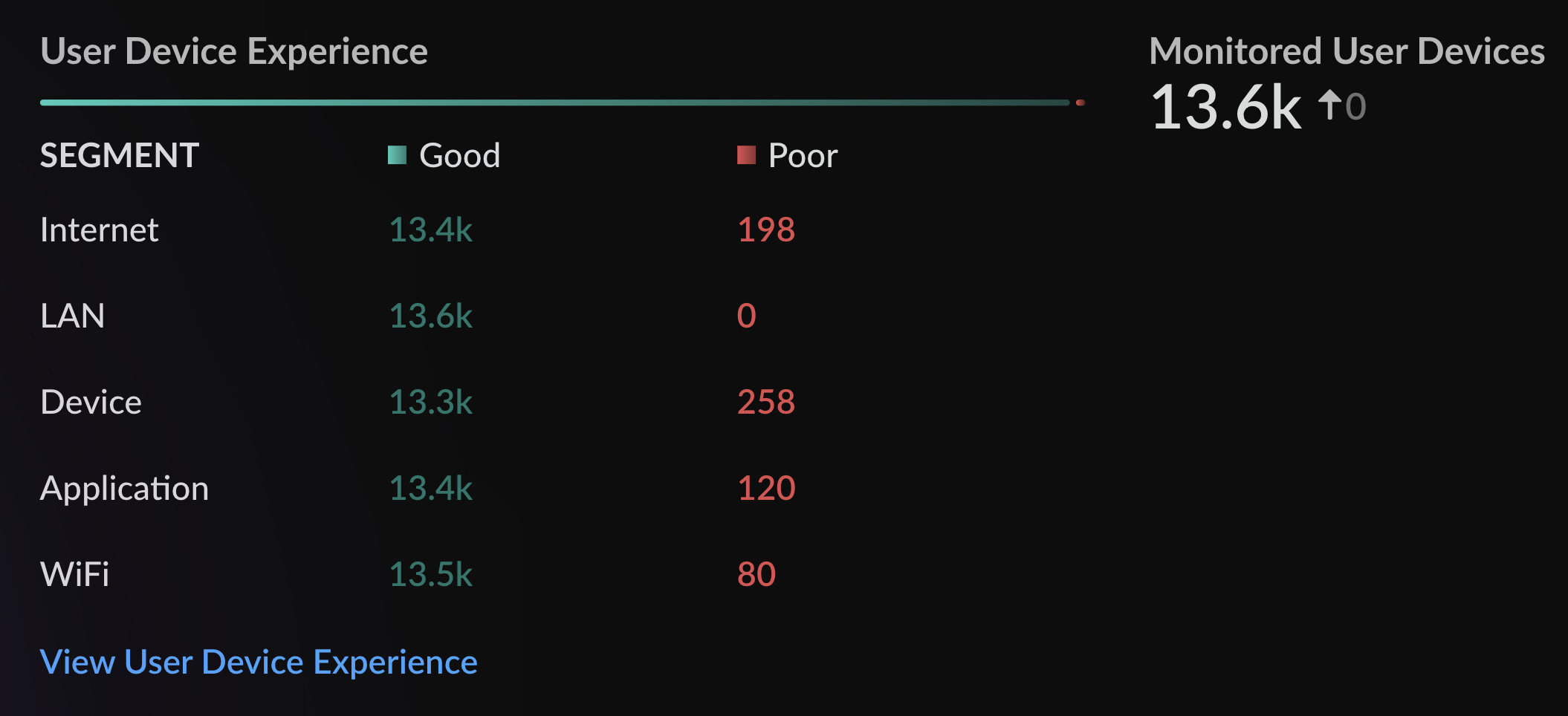
Task: Select the WiFi good count 13.5k
Action: click(431, 574)
